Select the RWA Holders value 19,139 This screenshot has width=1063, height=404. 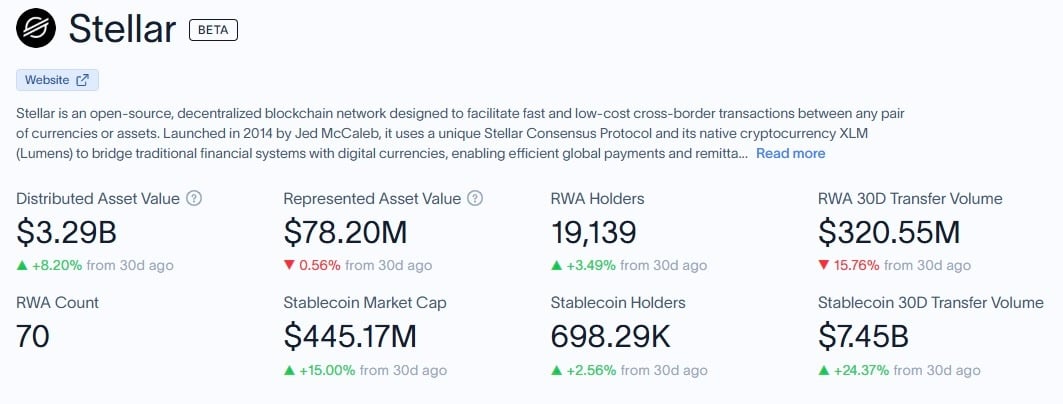click(593, 233)
